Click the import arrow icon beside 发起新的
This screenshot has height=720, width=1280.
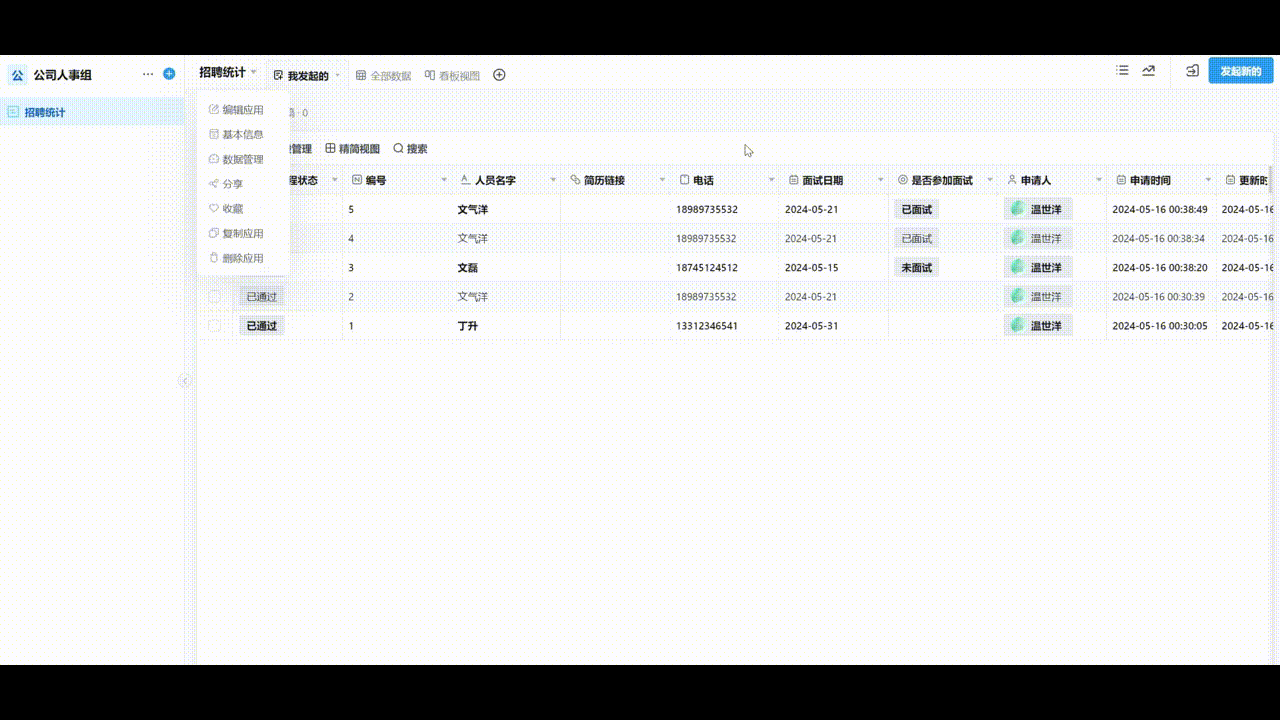[x=1192, y=71]
